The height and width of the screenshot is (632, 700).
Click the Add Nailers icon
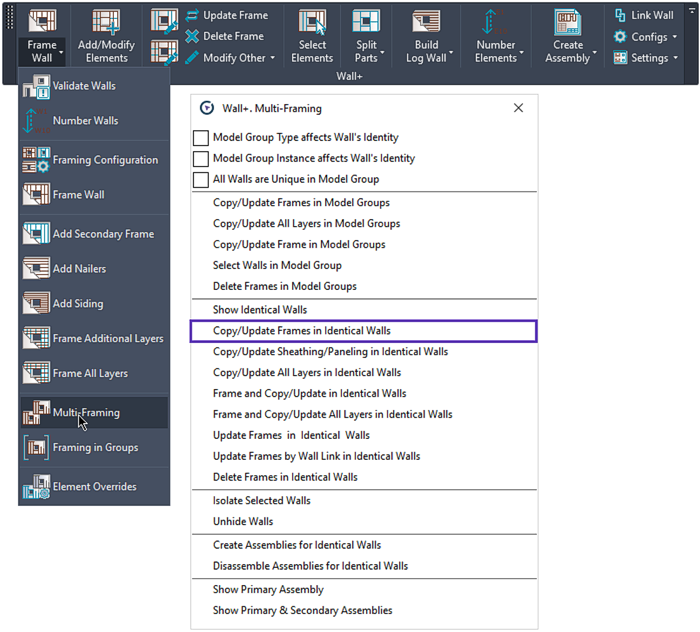(36, 269)
